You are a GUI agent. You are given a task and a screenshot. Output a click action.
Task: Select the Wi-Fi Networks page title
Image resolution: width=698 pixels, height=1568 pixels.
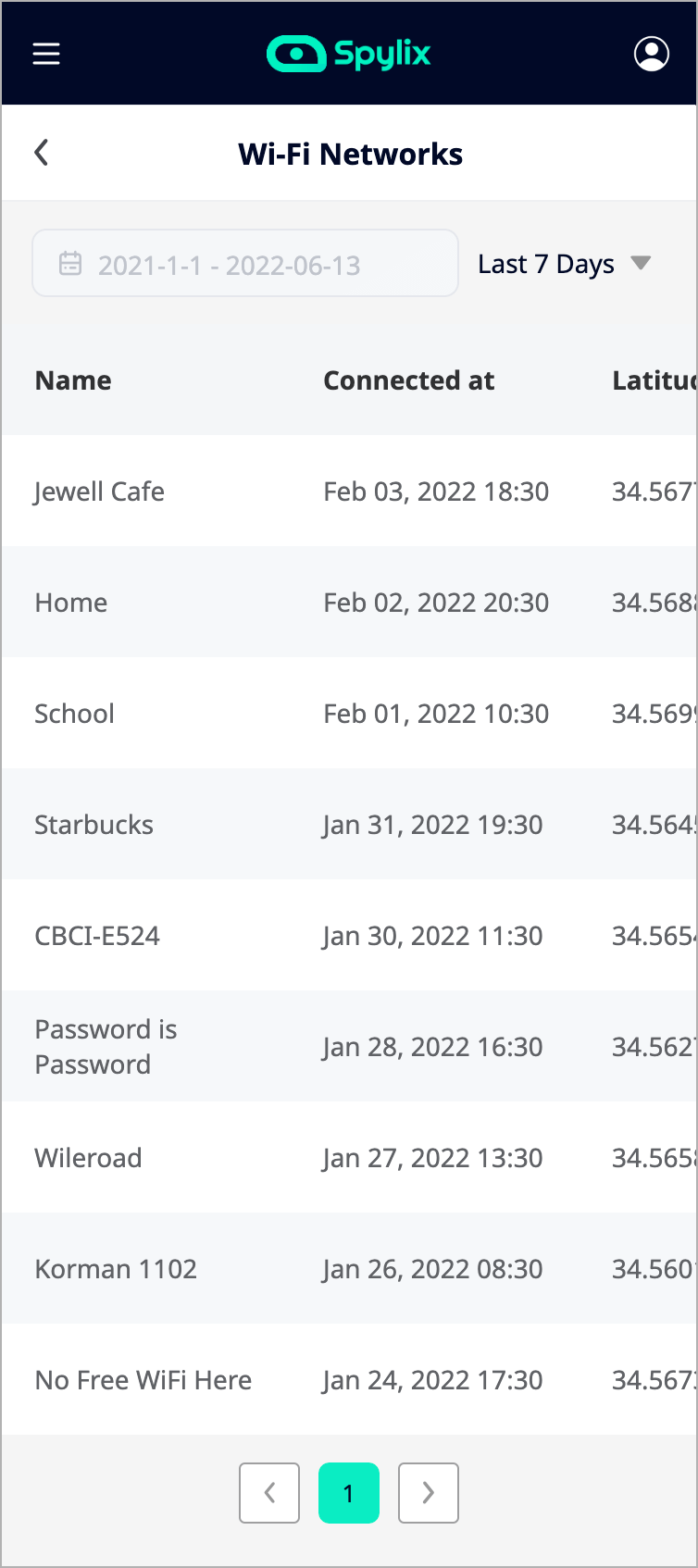349,154
